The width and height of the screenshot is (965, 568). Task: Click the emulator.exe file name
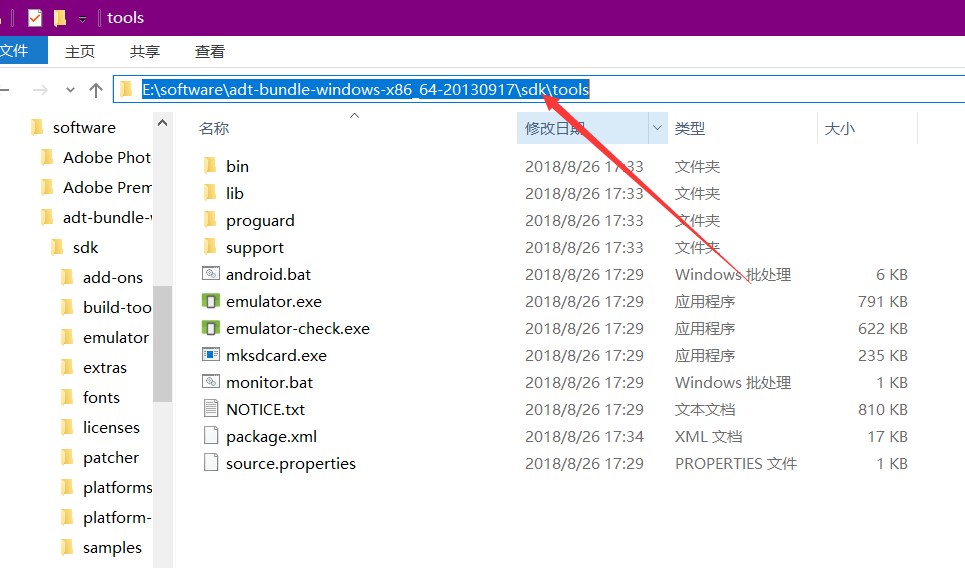pos(274,302)
